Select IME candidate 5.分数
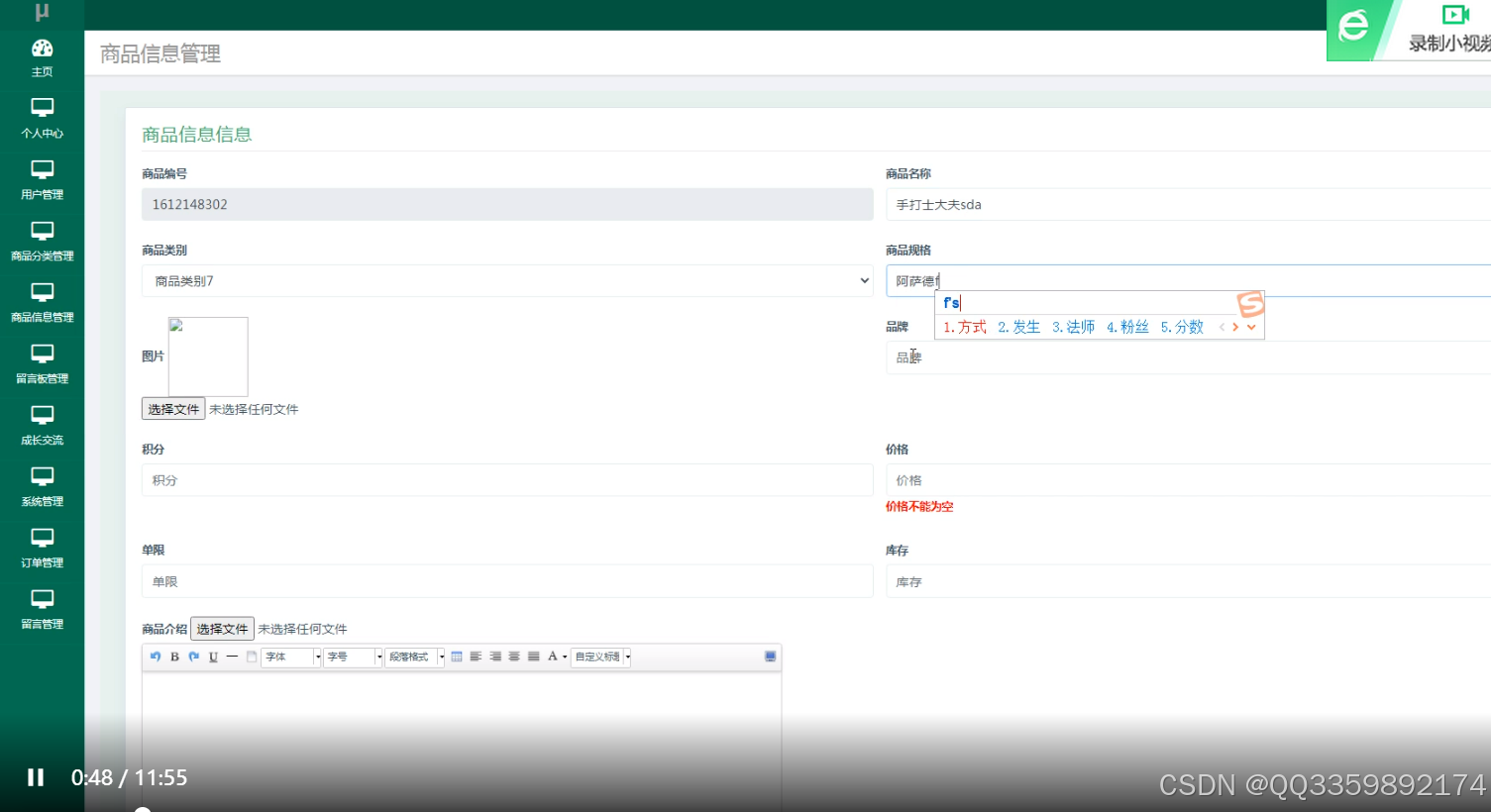The height and width of the screenshot is (812, 1491). (x=1183, y=327)
